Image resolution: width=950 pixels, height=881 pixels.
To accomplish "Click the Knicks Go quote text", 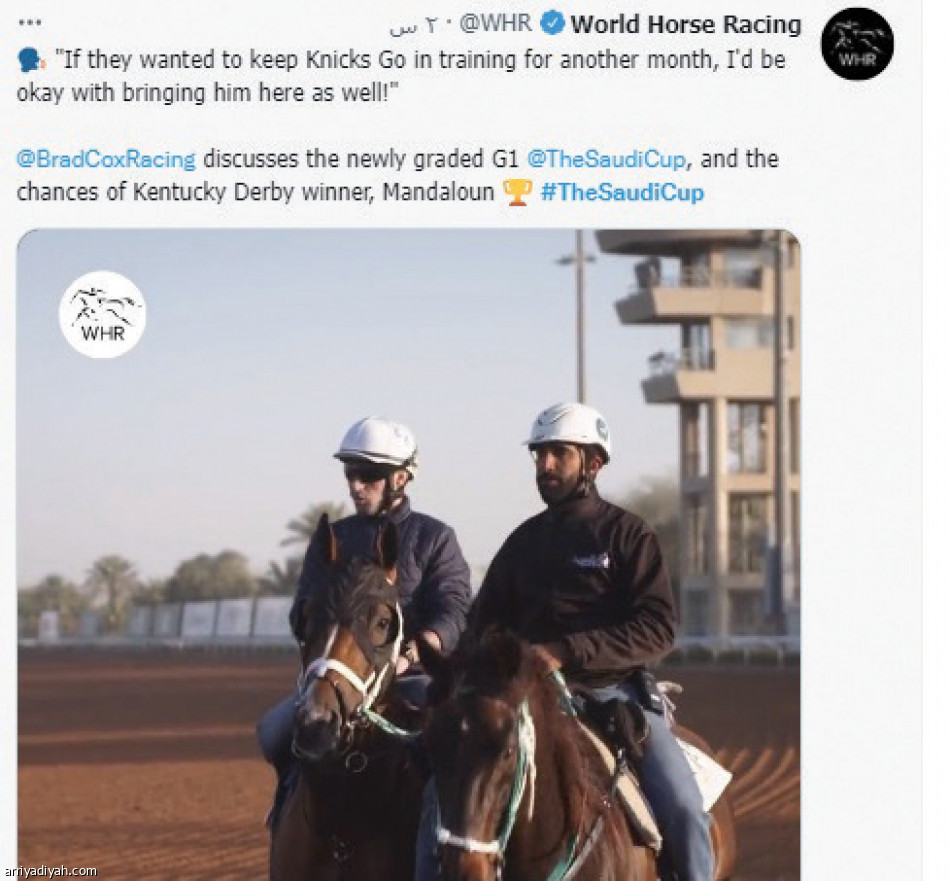I will pyautogui.click(x=400, y=76).
